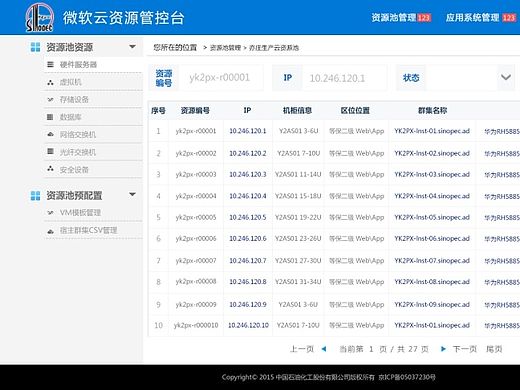The width and height of the screenshot is (520, 390).
Task: Open the 状态 dropdown chevron
Action: pyautogui.click(x=506, y=77)
